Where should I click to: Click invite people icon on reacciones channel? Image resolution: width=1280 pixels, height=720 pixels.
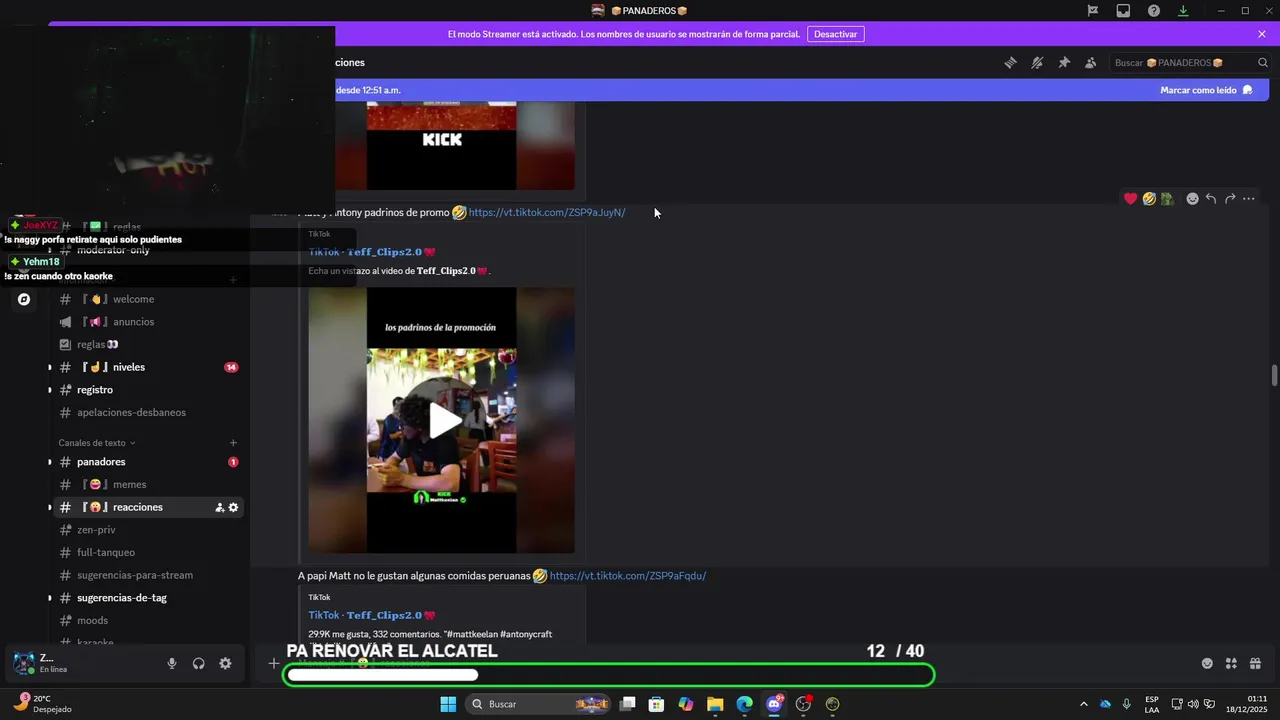219,508
